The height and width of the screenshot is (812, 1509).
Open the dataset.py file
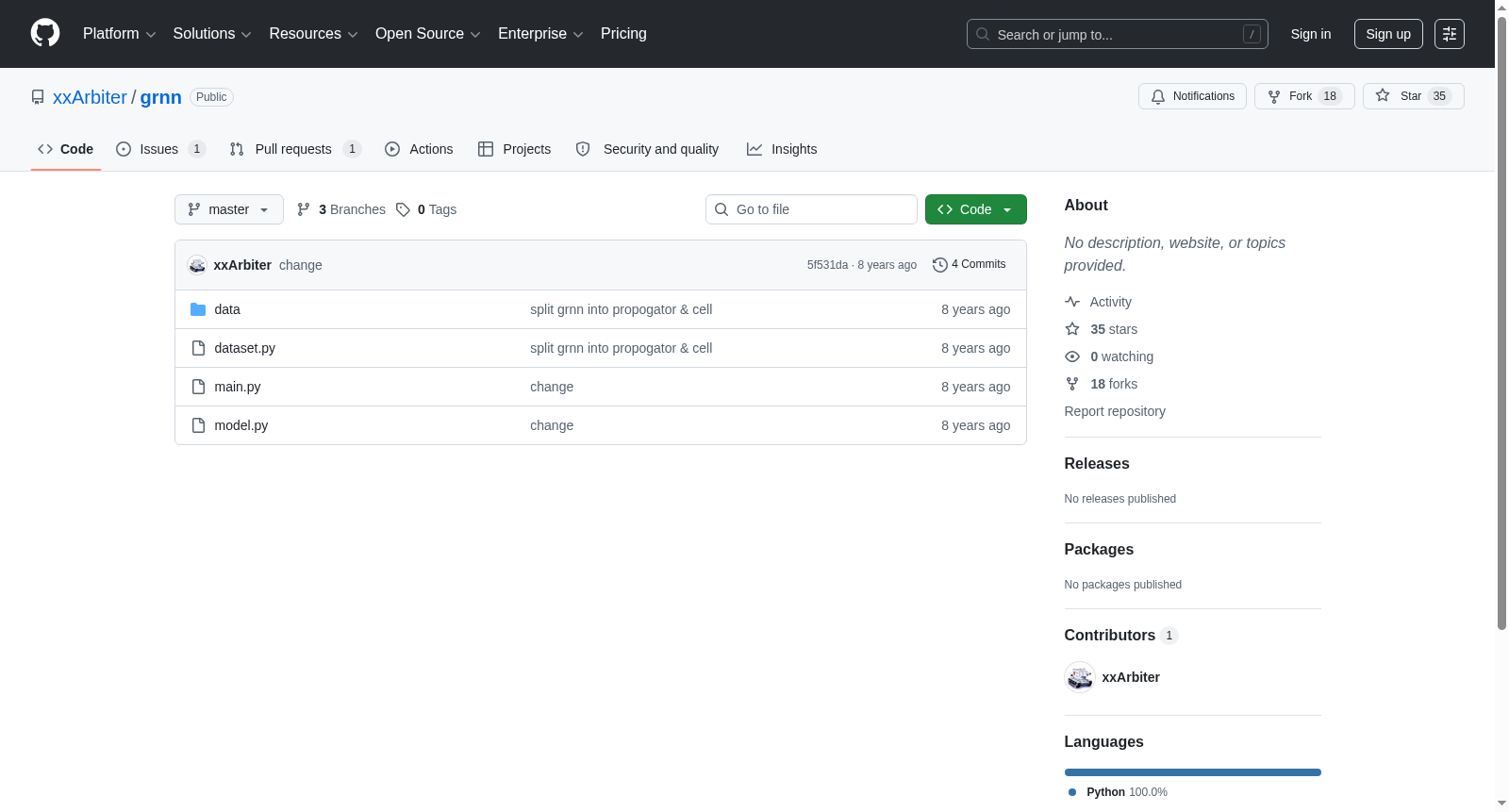coord(245,348)
